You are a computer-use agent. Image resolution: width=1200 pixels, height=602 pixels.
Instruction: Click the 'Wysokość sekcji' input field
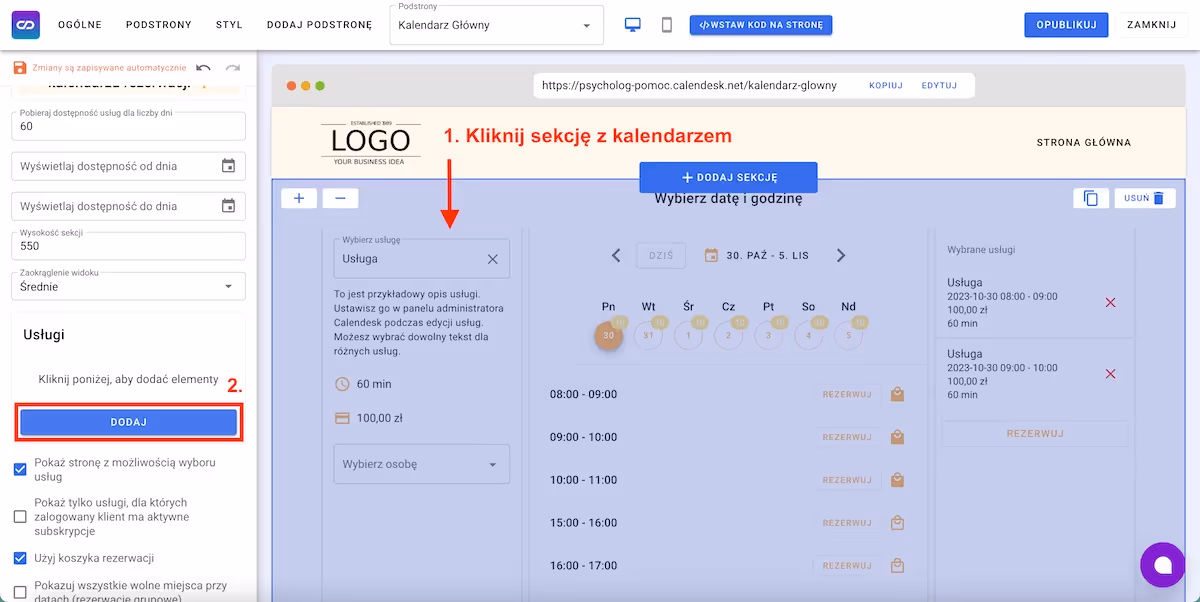click(128, 246)
